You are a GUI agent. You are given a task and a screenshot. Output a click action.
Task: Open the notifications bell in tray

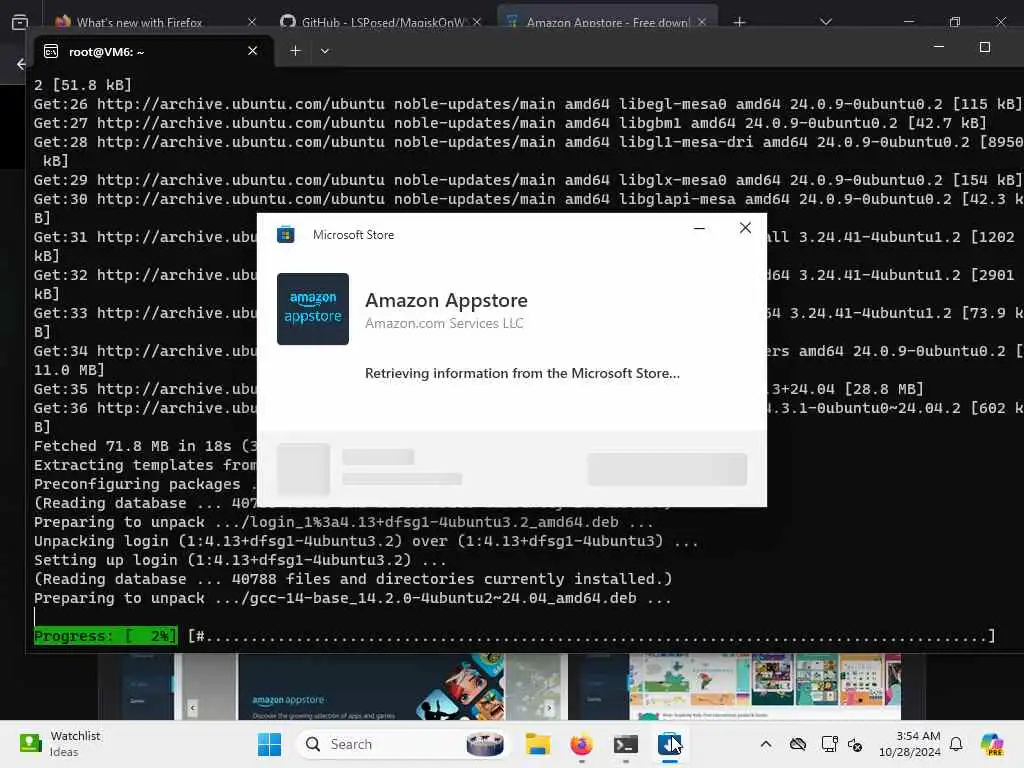pos(956,744)
